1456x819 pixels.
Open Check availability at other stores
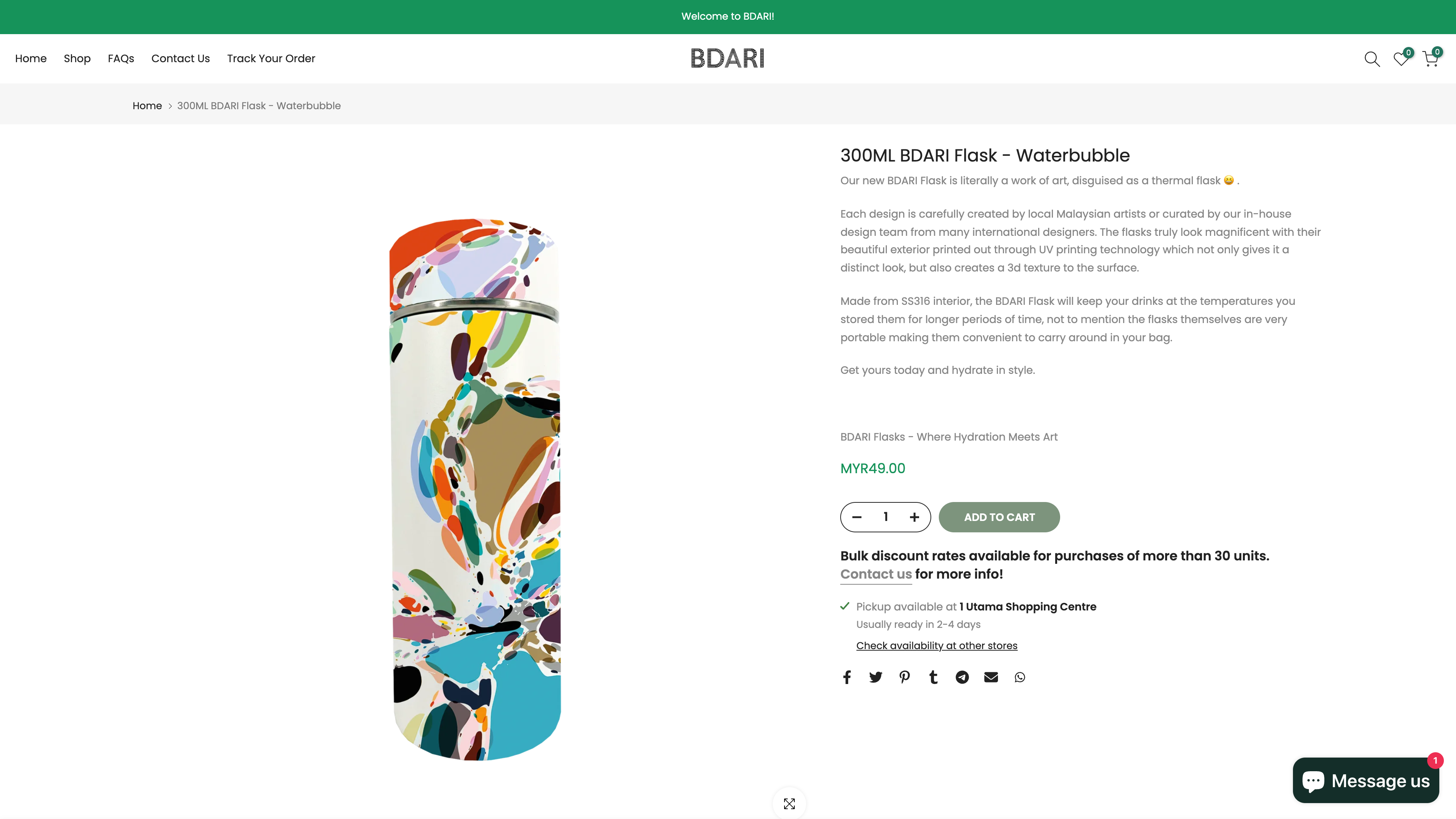point(937,645)
